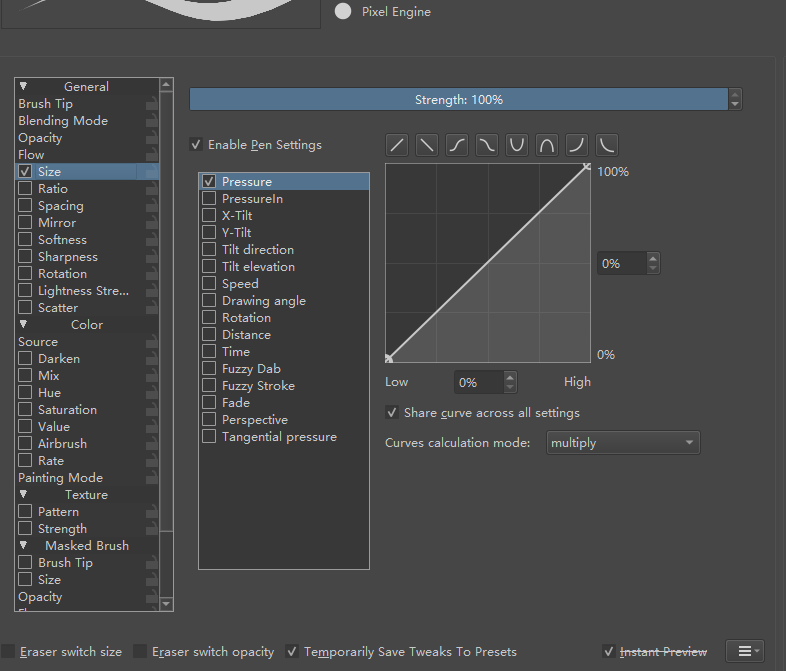Viewport: 786px width, 671px height.
Task: Select Blending Mode in settings list
Action: tap(63, 121)
